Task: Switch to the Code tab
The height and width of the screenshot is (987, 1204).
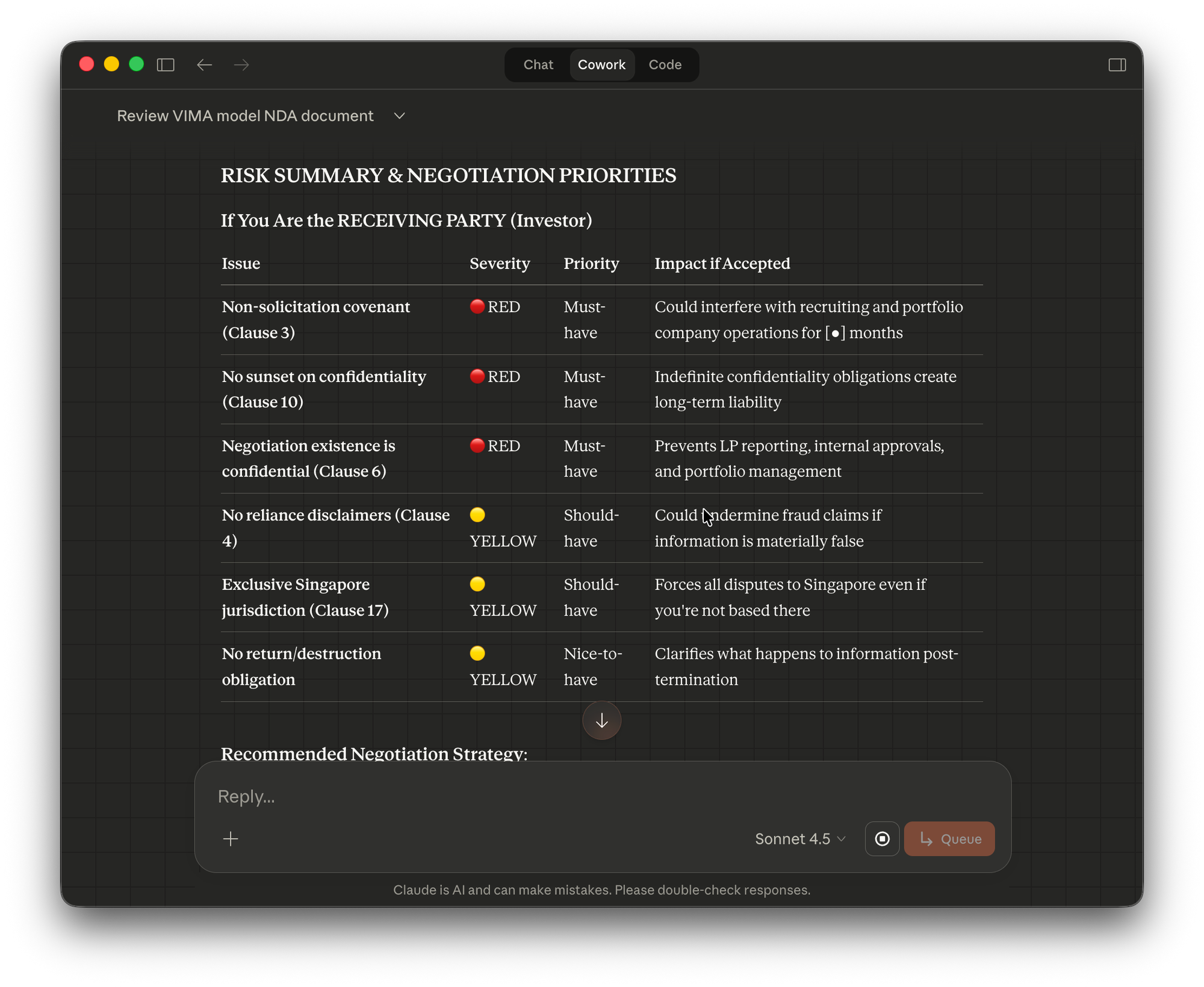Action: [665, 64]
